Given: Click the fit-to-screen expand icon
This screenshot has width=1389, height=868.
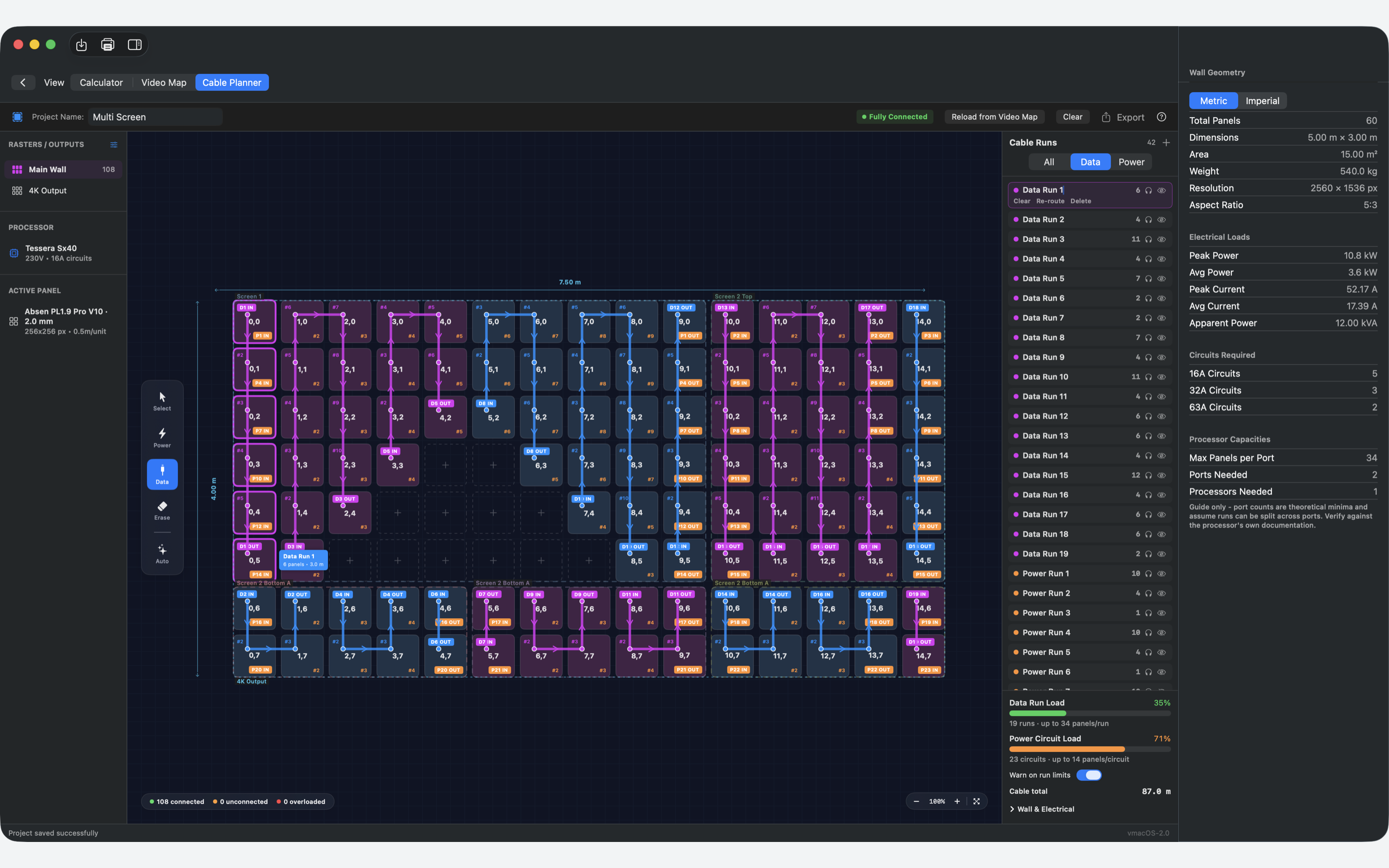Looking at the screenshot, I should (976, 801).
